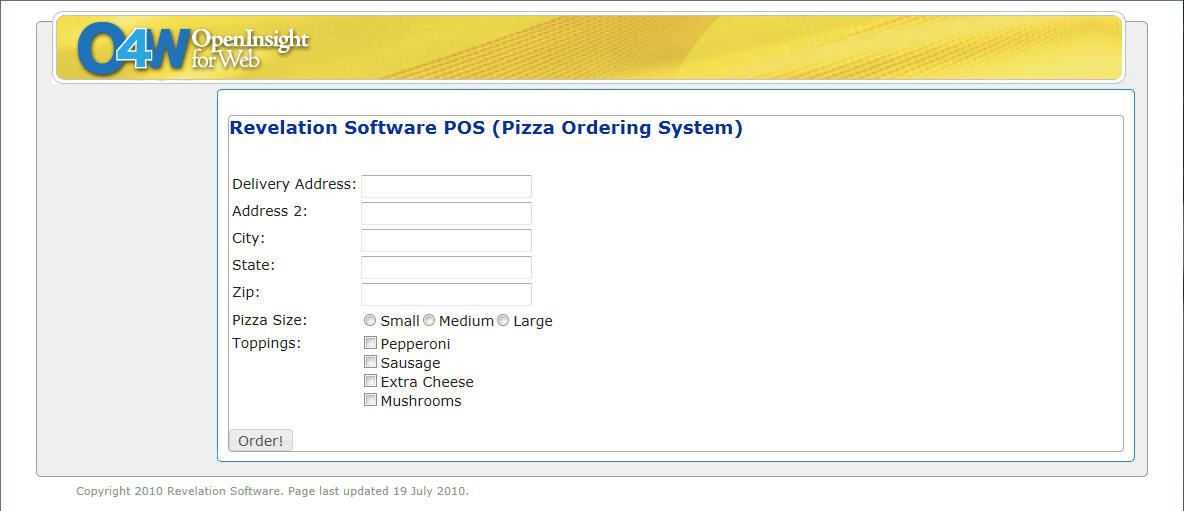Click the Copyright 2010 Revelation Software footer
Screen dimensions: 1184x511
tap(273, 491)
